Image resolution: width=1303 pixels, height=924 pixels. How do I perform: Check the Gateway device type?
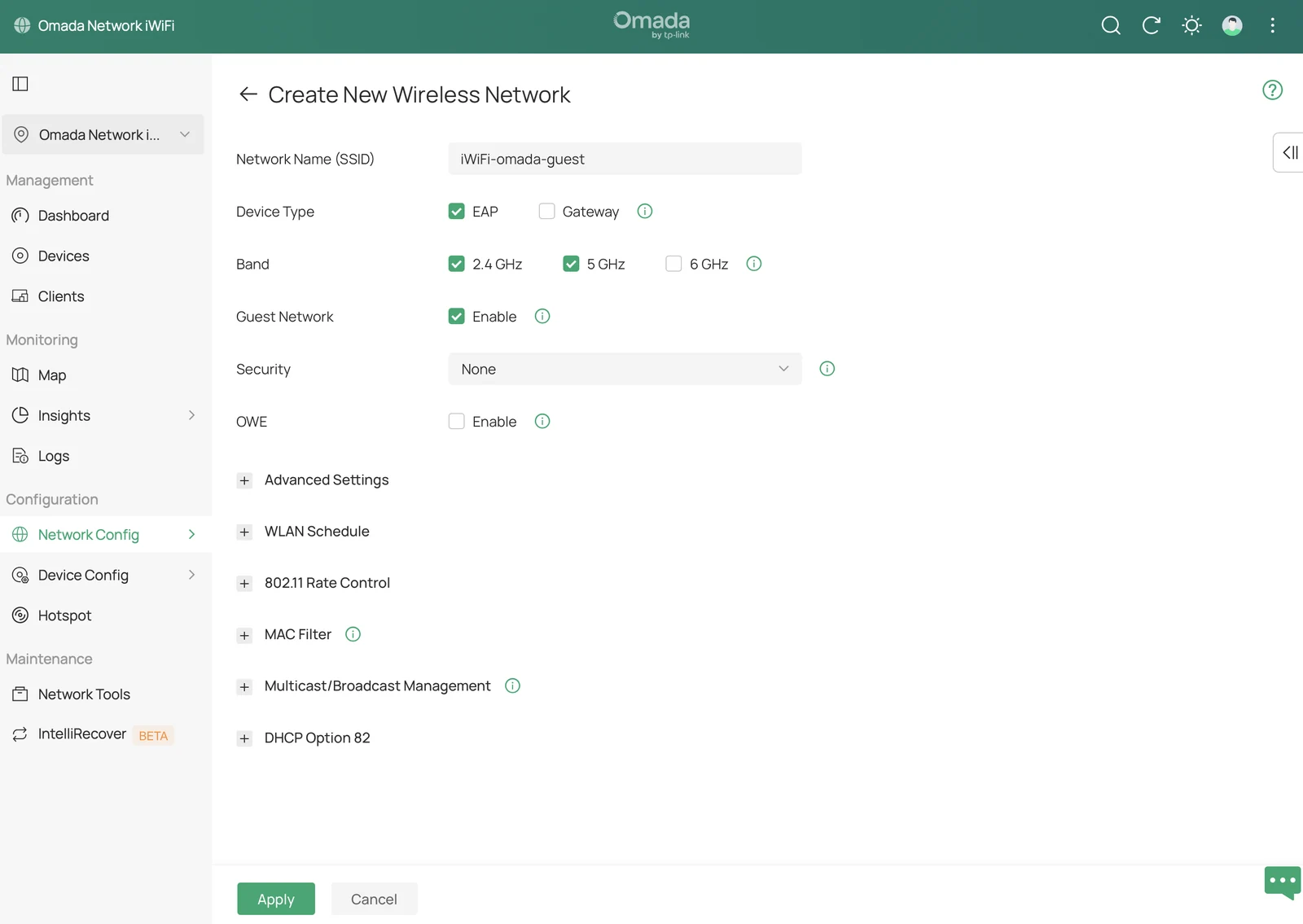click(x=546, y=212)
